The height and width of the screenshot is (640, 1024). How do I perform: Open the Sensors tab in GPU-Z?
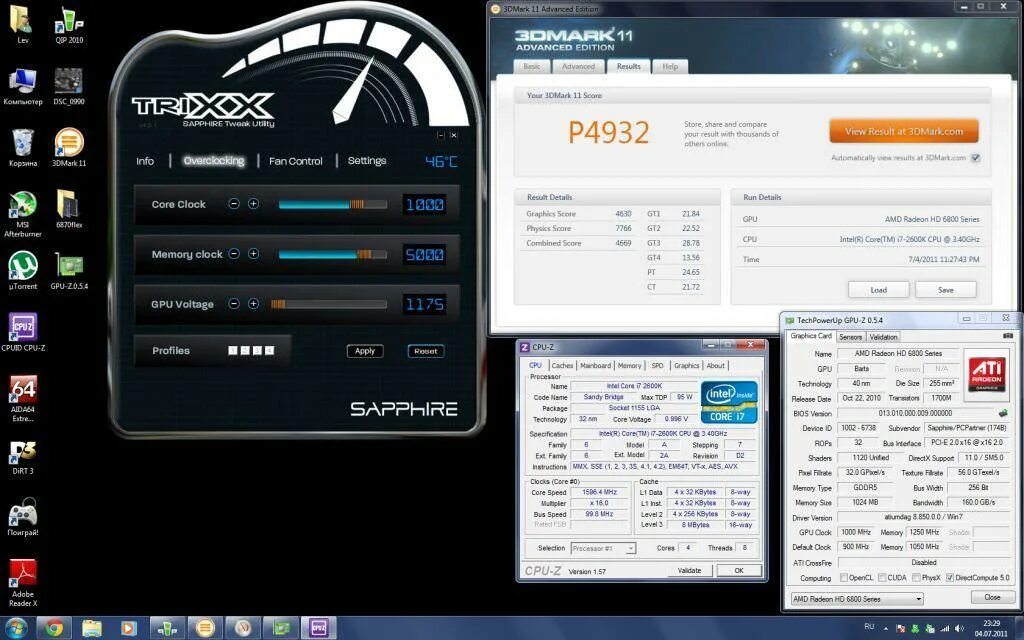point(850,337)
